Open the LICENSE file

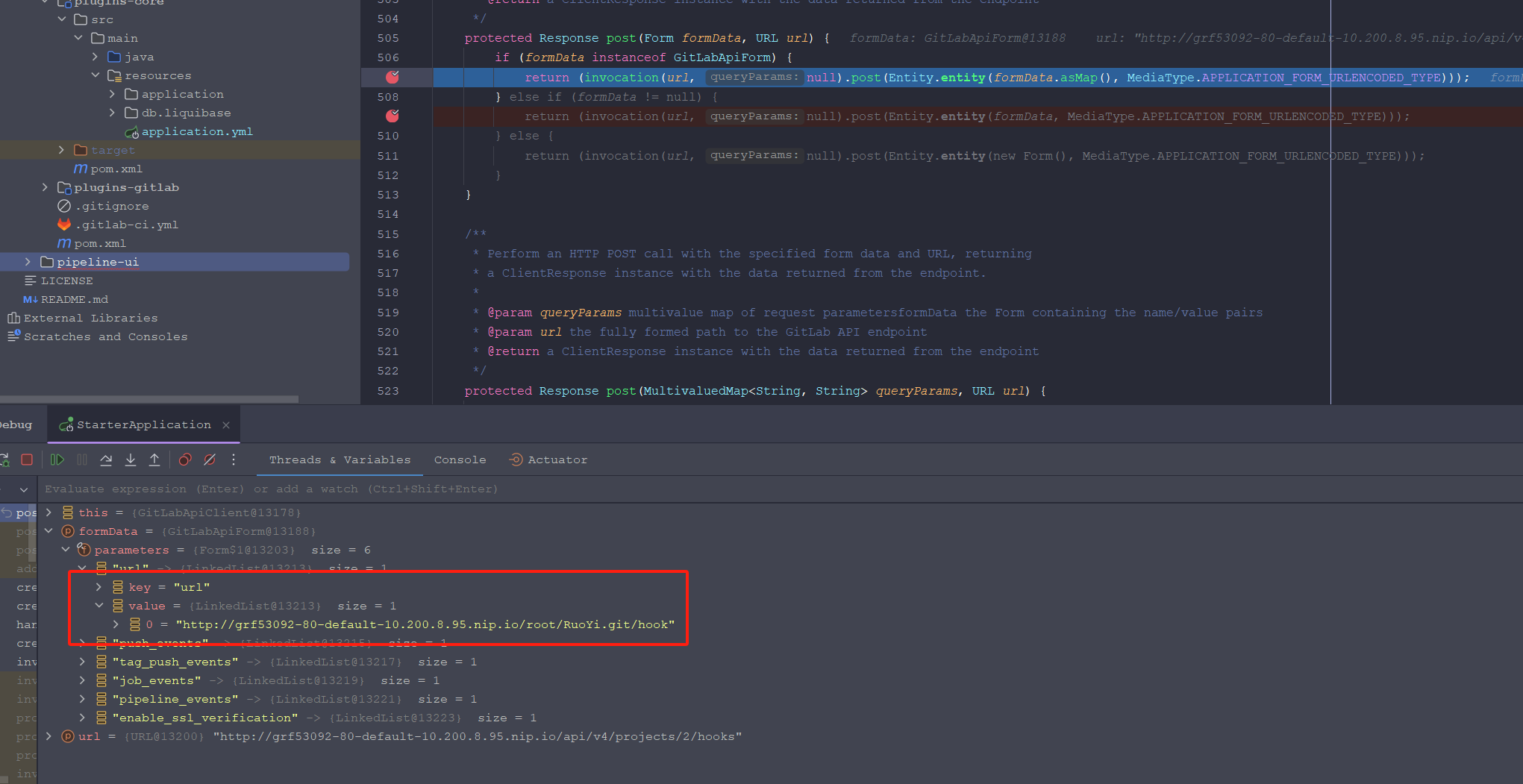tap(66, 280)
